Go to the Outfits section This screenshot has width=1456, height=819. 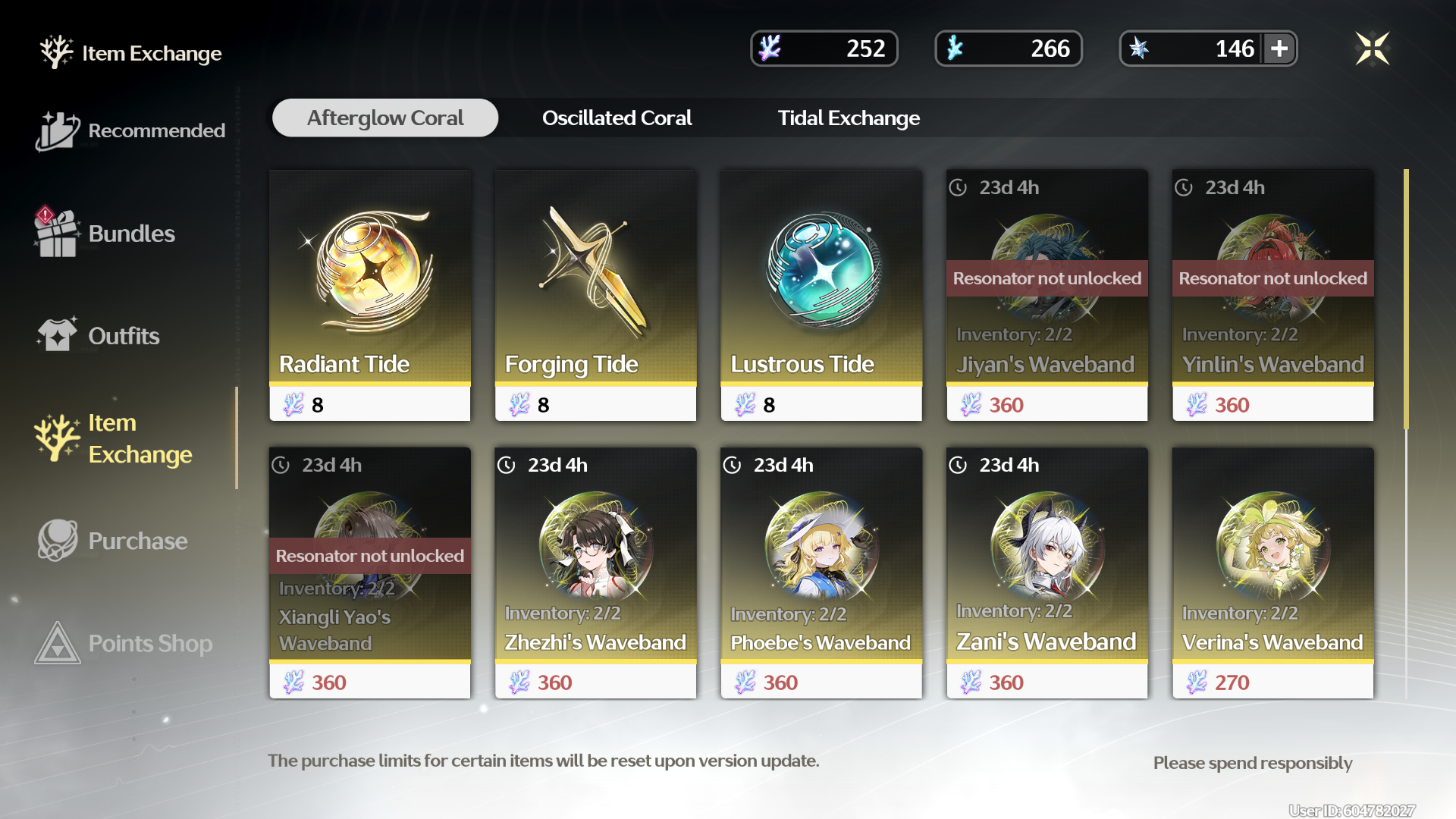tap(98, 335)
